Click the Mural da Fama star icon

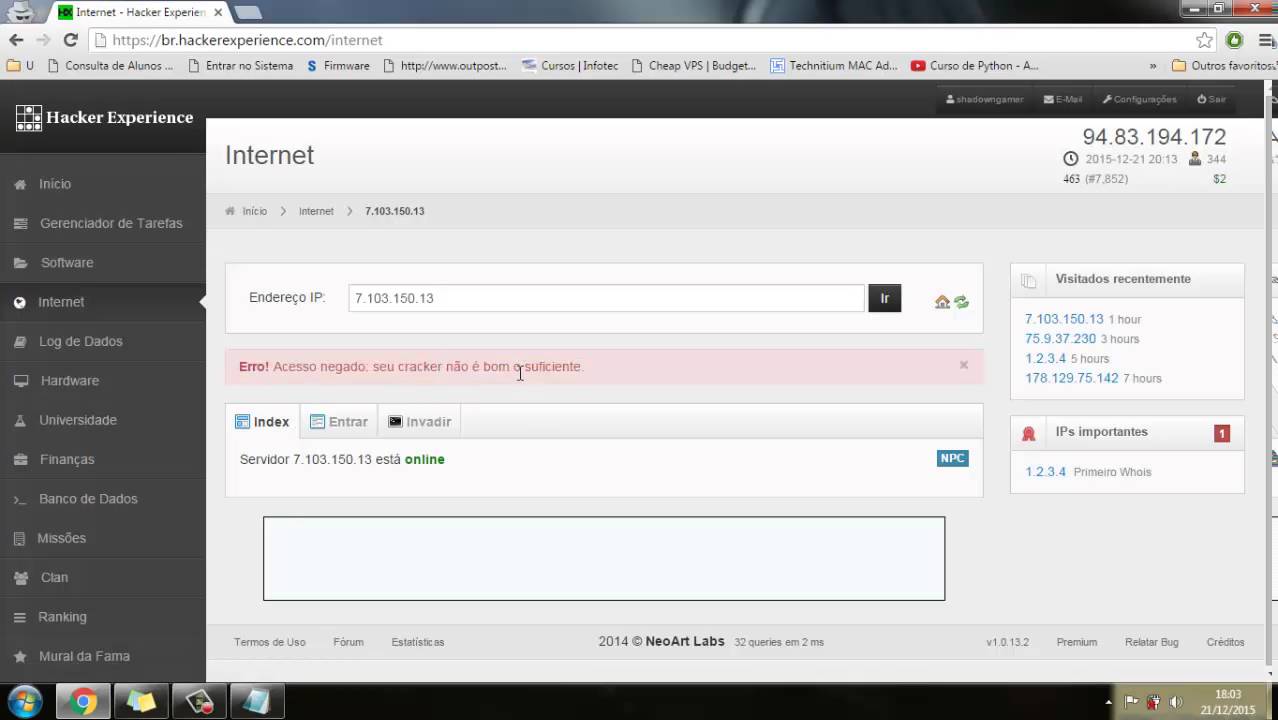pyautogui.click(x=20, y=657)
